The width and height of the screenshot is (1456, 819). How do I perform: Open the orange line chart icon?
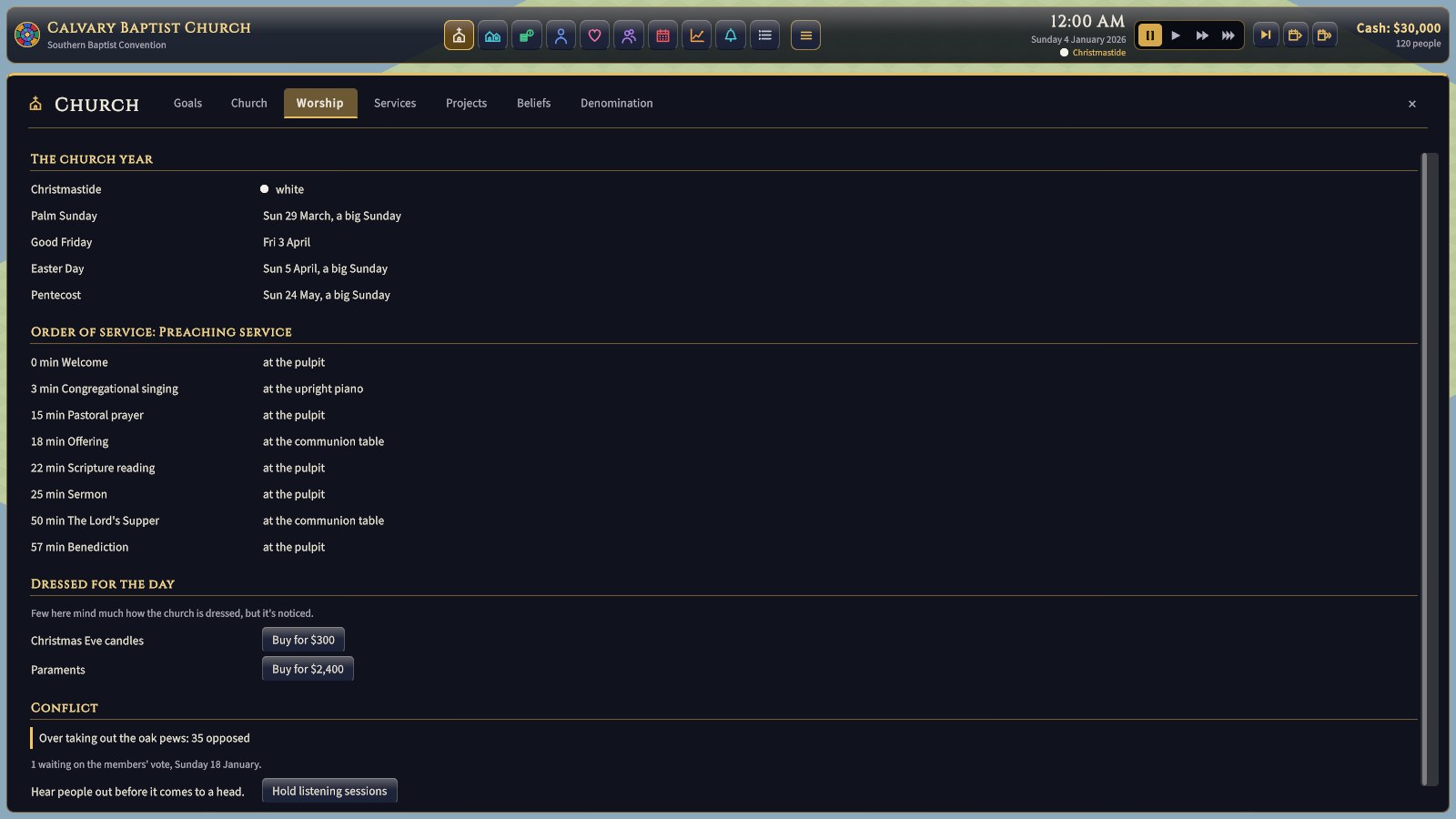[697, 35]
